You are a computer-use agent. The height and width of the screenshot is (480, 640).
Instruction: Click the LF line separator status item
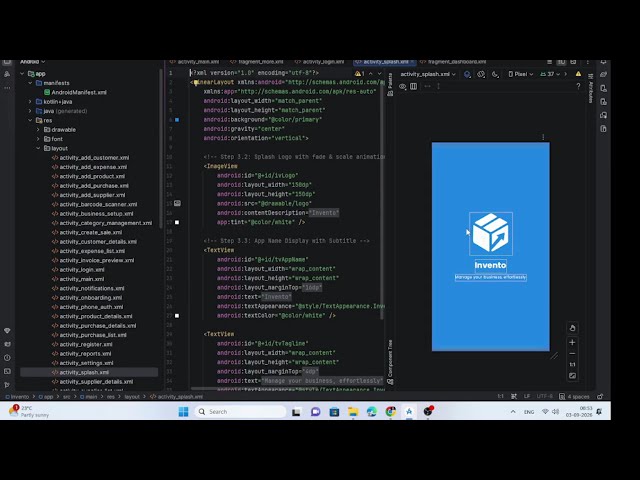527,396
